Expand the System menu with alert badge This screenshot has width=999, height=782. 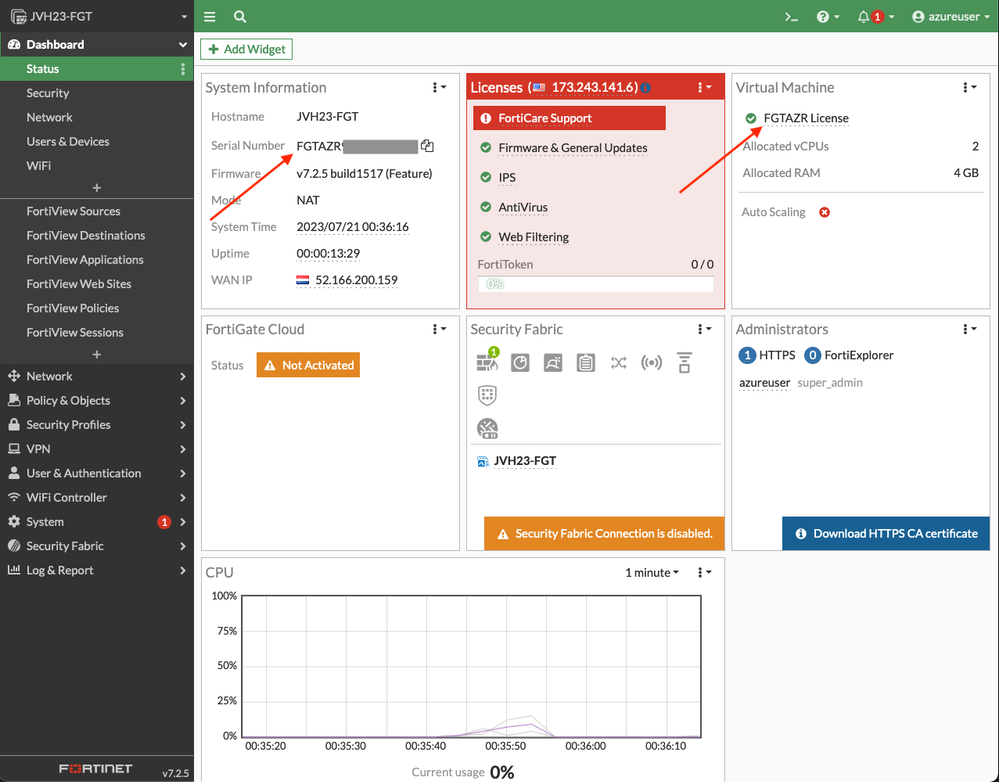[x=97, y=521]
